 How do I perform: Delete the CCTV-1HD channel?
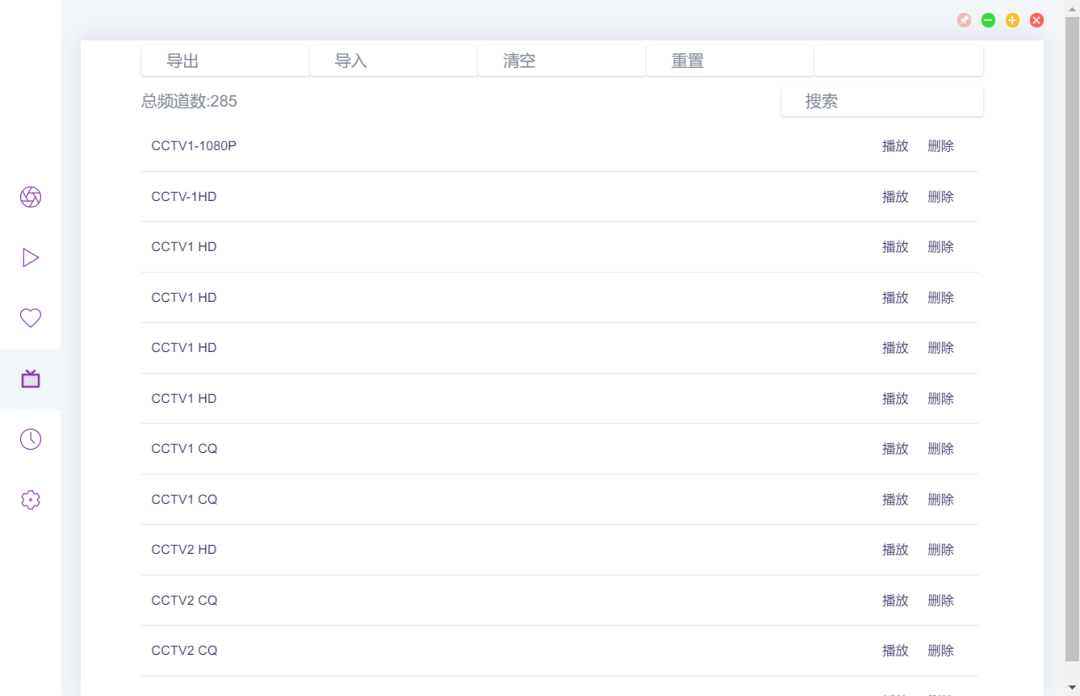click(x=941, y=197)
